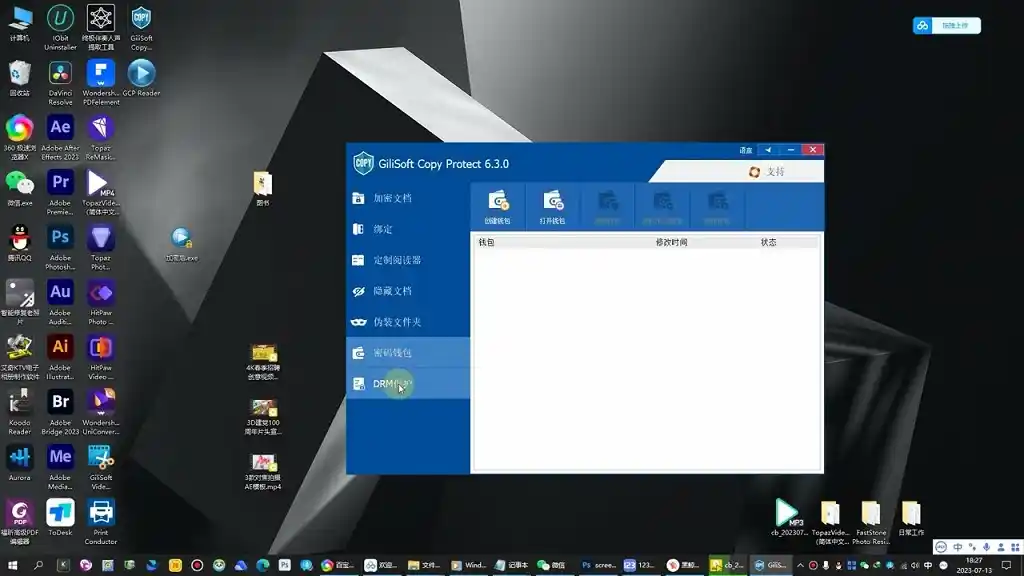Open 腾讯QQ desktop icon
The width and height of the screenshot is (1024, 576).
(20, 243)
